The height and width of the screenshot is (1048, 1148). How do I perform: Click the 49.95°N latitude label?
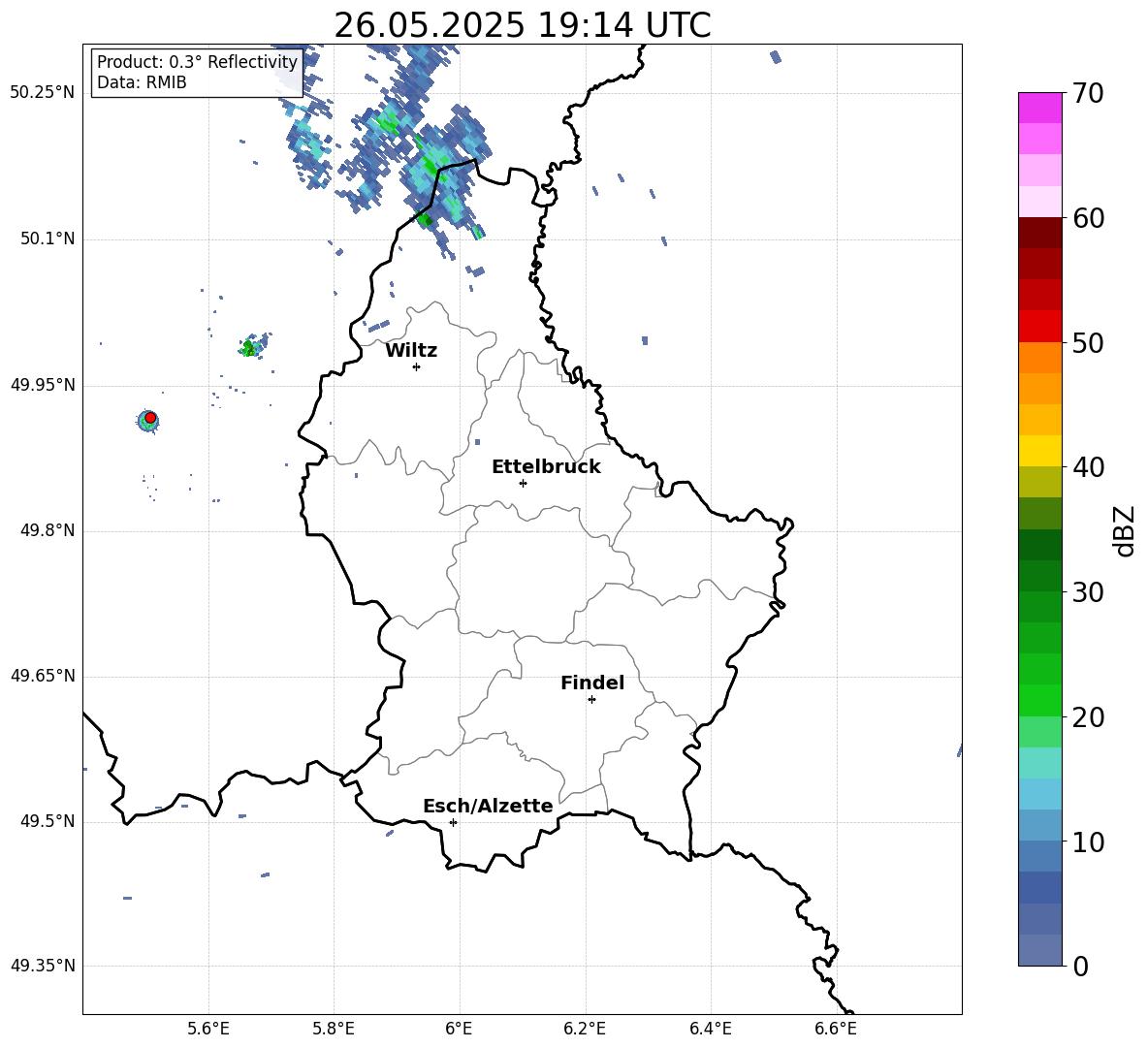[42, 385]
